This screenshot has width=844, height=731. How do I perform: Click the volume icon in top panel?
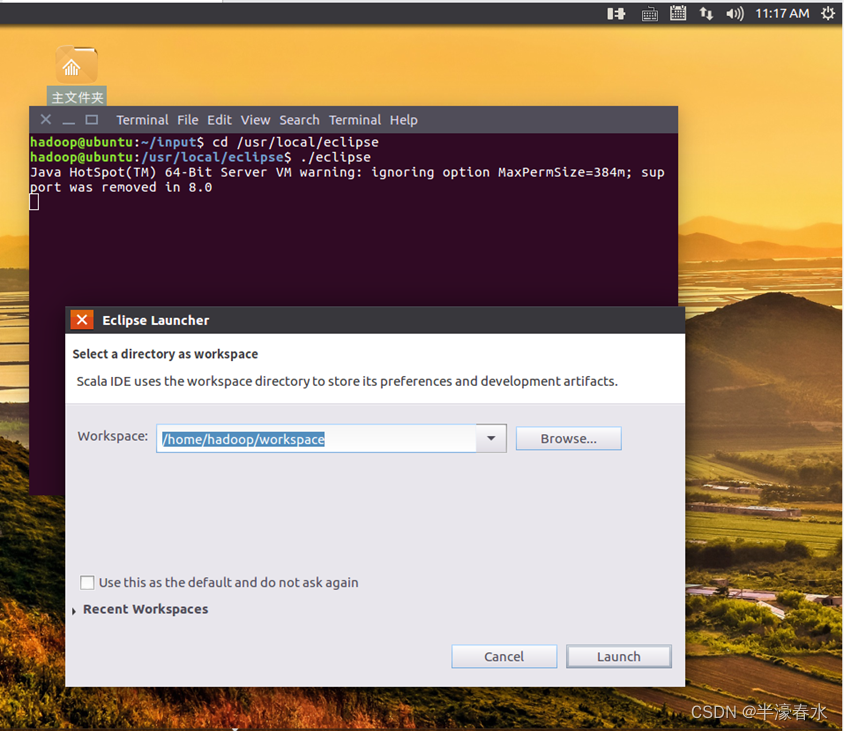(x=735, y=13)
